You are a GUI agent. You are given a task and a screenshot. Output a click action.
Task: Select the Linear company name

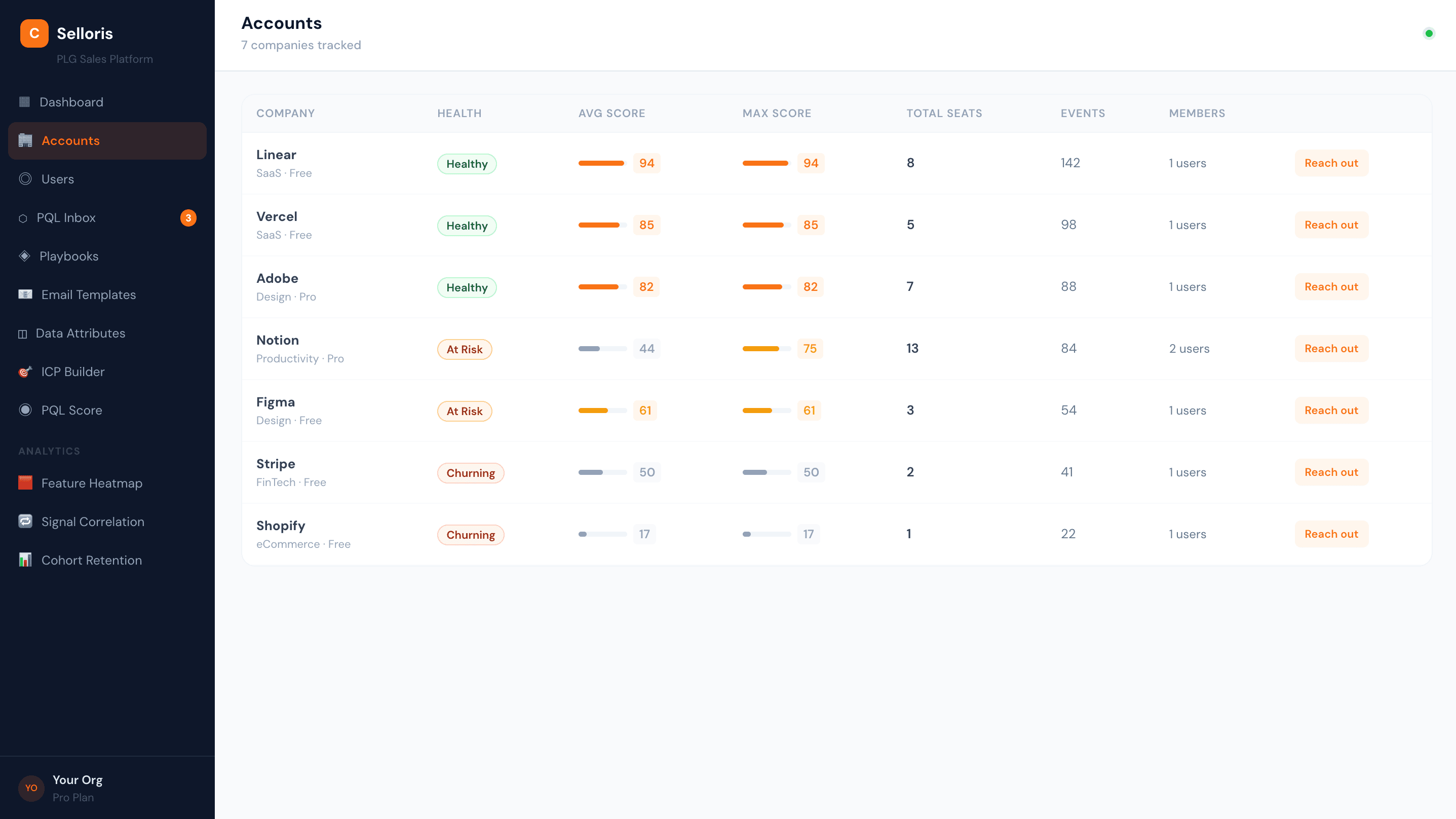coord(276,155)
